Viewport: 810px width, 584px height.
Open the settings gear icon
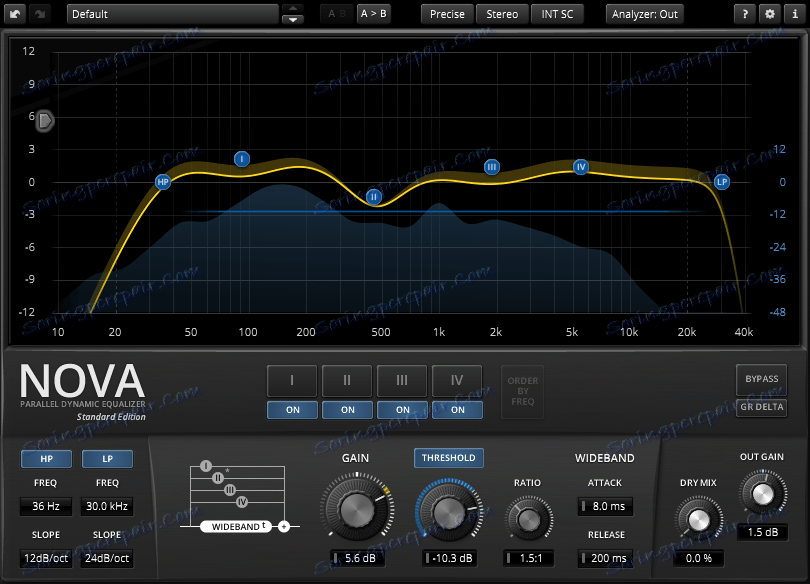770,14
